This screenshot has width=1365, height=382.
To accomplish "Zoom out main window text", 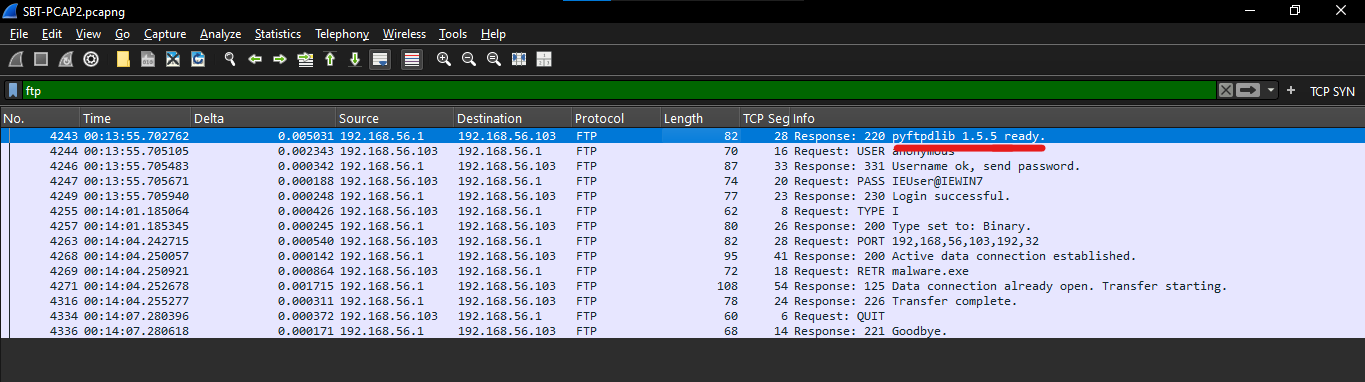I will pyautogui.click(x=468, y=59).
